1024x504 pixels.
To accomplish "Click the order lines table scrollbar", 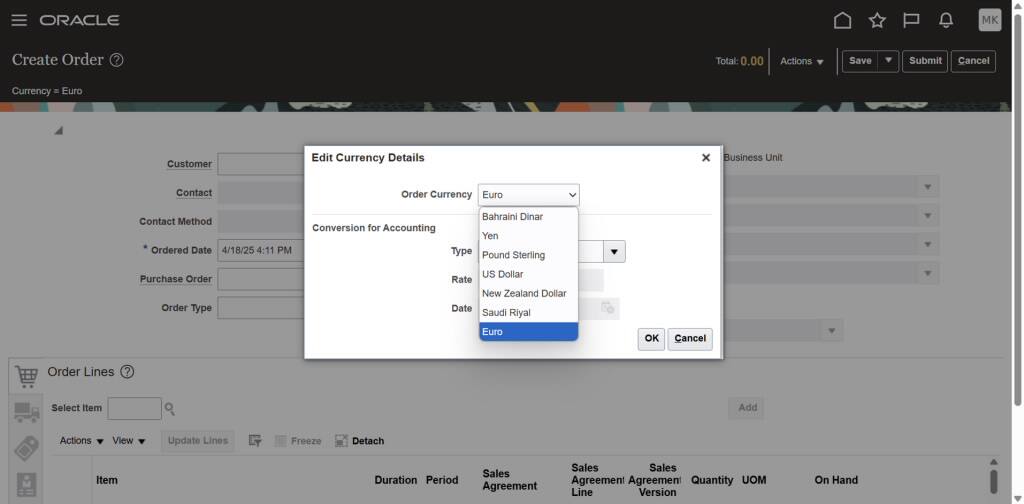I will (x=993, y=482).
